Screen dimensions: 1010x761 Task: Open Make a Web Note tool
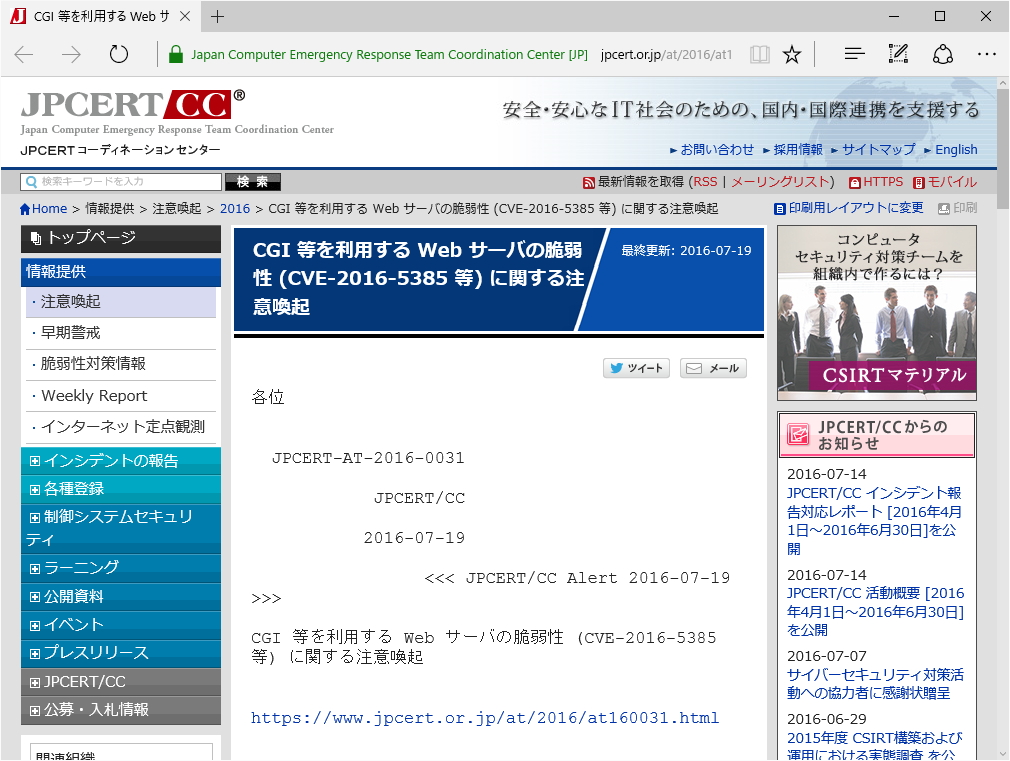[x=898, y=53]
